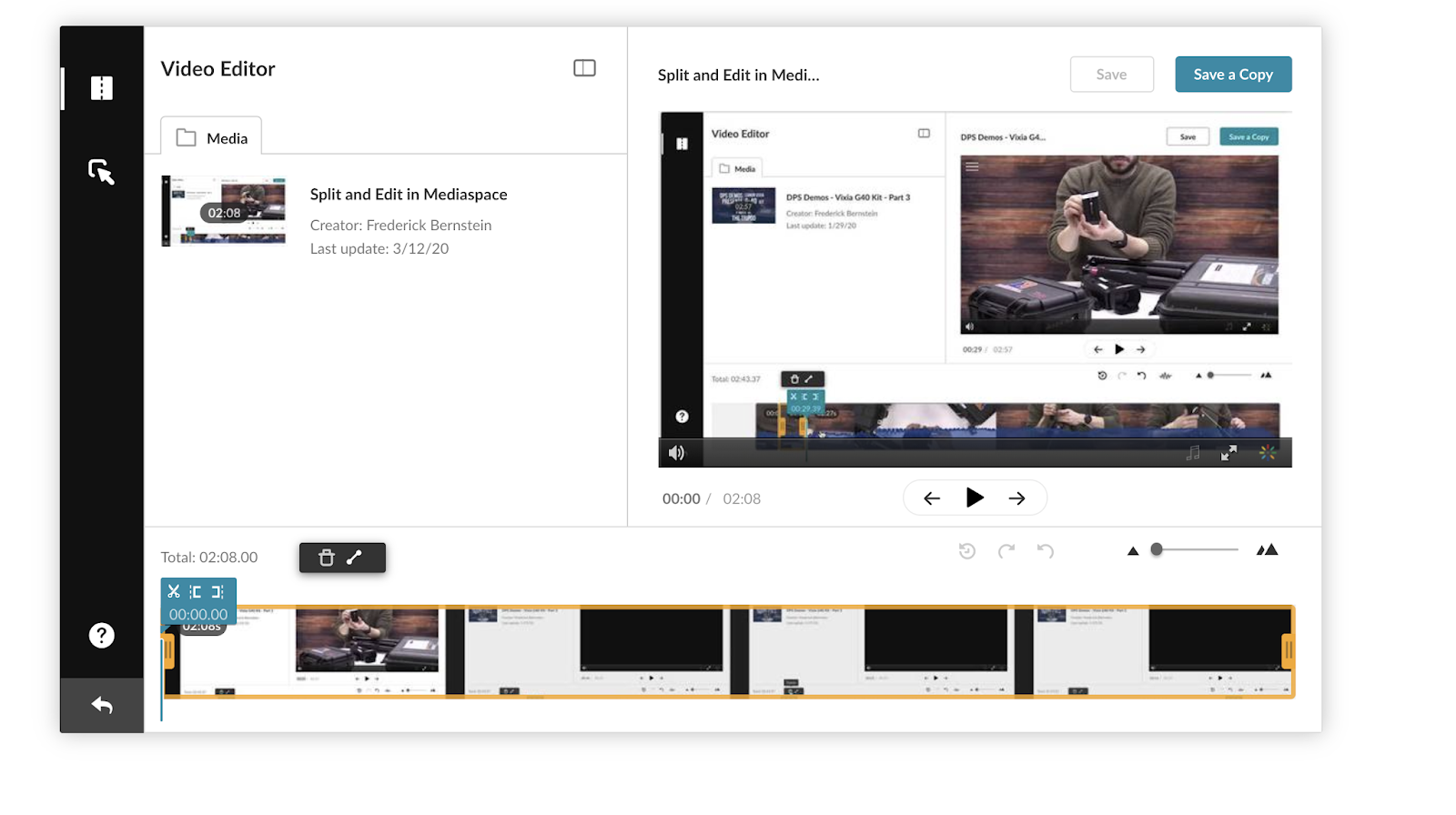Step back one frame with left arrow
1456x815 pixels.
tap(932, 498)
